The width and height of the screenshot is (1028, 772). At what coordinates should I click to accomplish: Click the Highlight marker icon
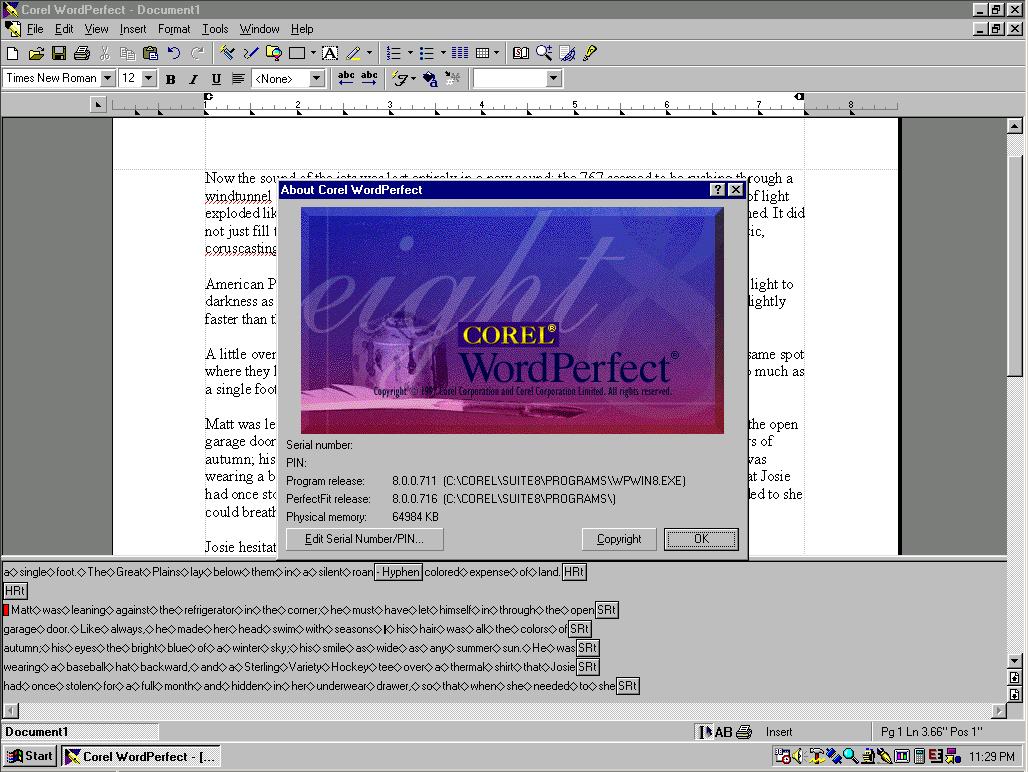(x=353, y=53)
